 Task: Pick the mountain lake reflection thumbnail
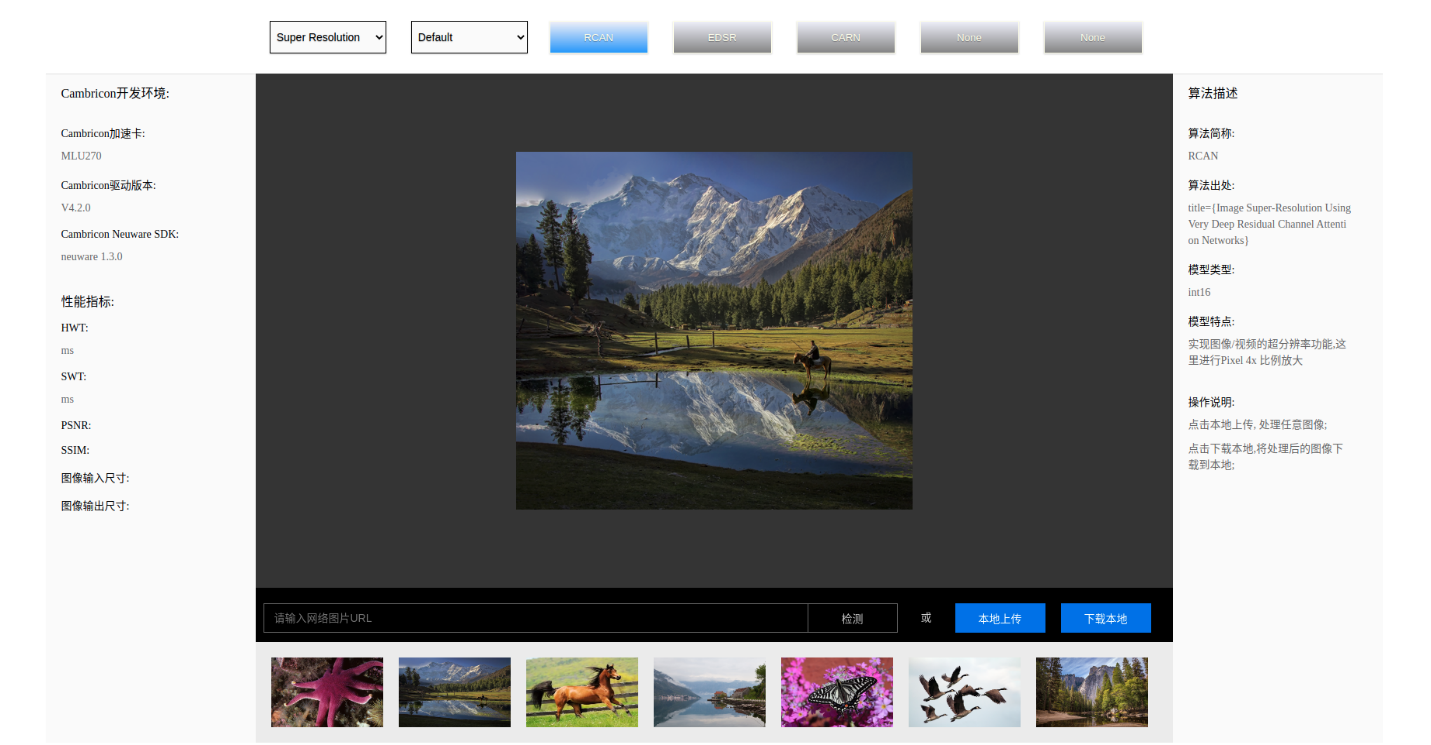coord(454,692)
